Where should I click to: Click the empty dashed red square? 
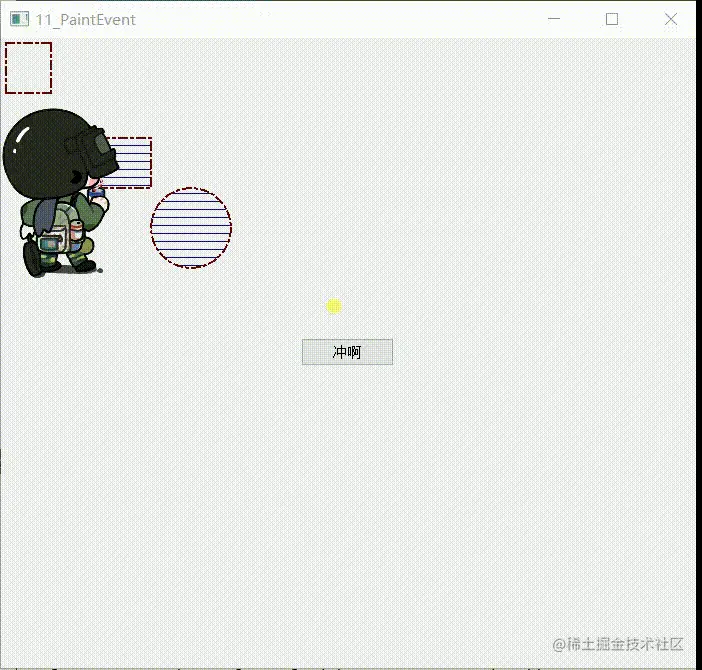(29, 68)
